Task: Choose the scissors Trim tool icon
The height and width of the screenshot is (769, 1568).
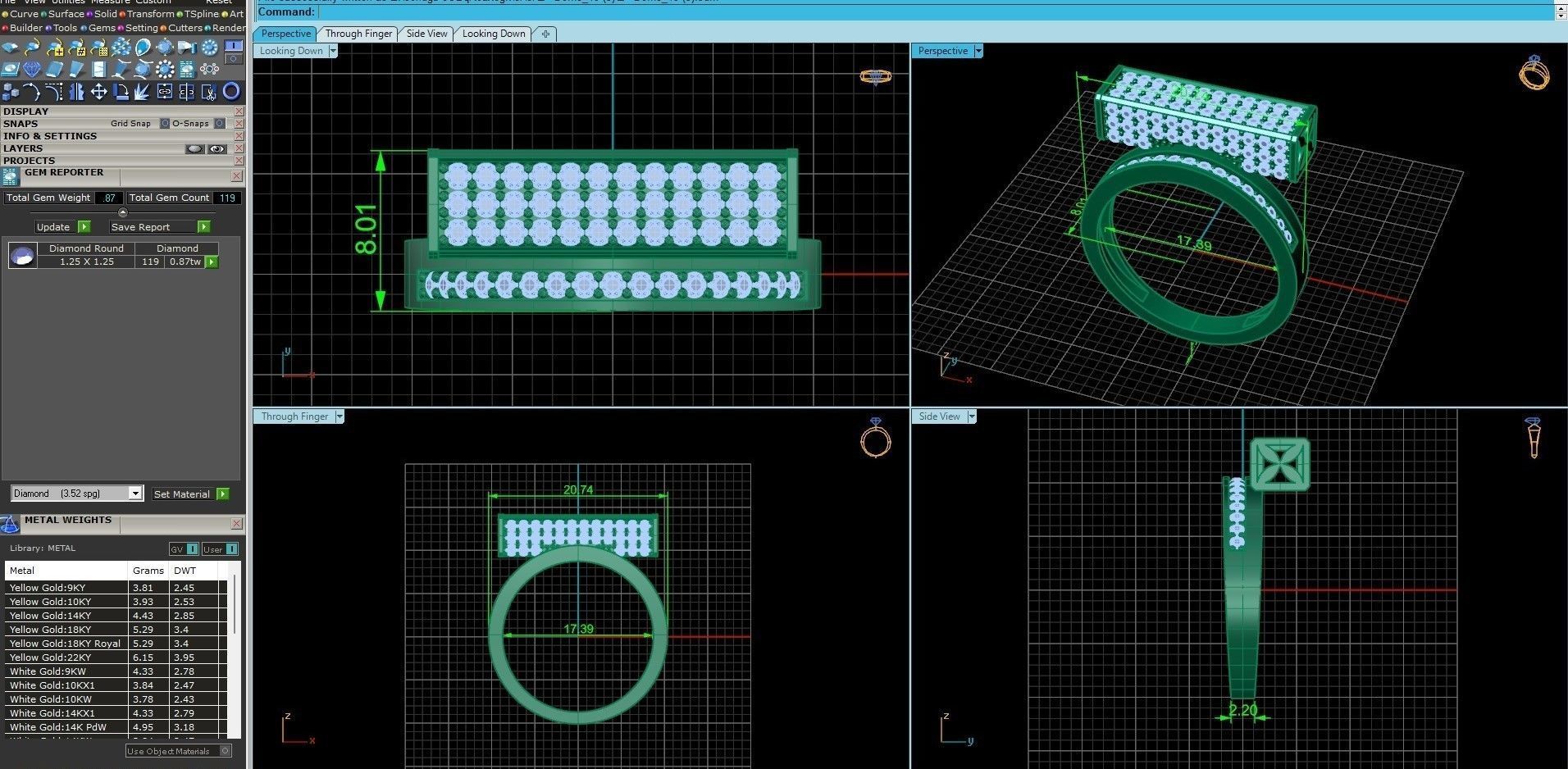Action: tap(209, 91)
